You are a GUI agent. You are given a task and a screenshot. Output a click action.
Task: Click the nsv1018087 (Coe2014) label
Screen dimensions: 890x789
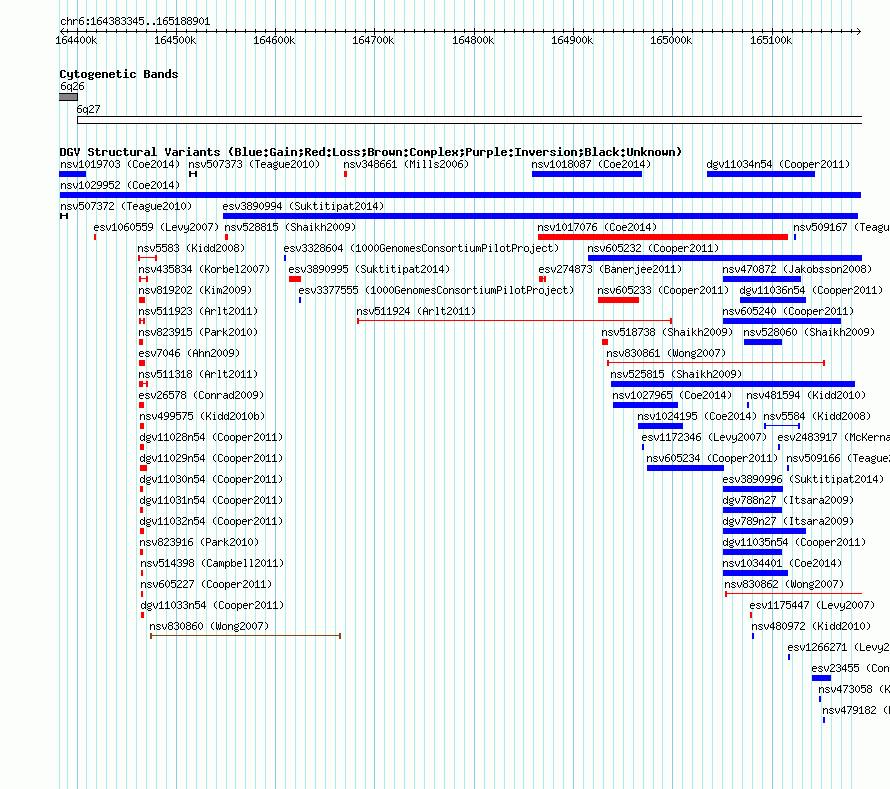591,164
